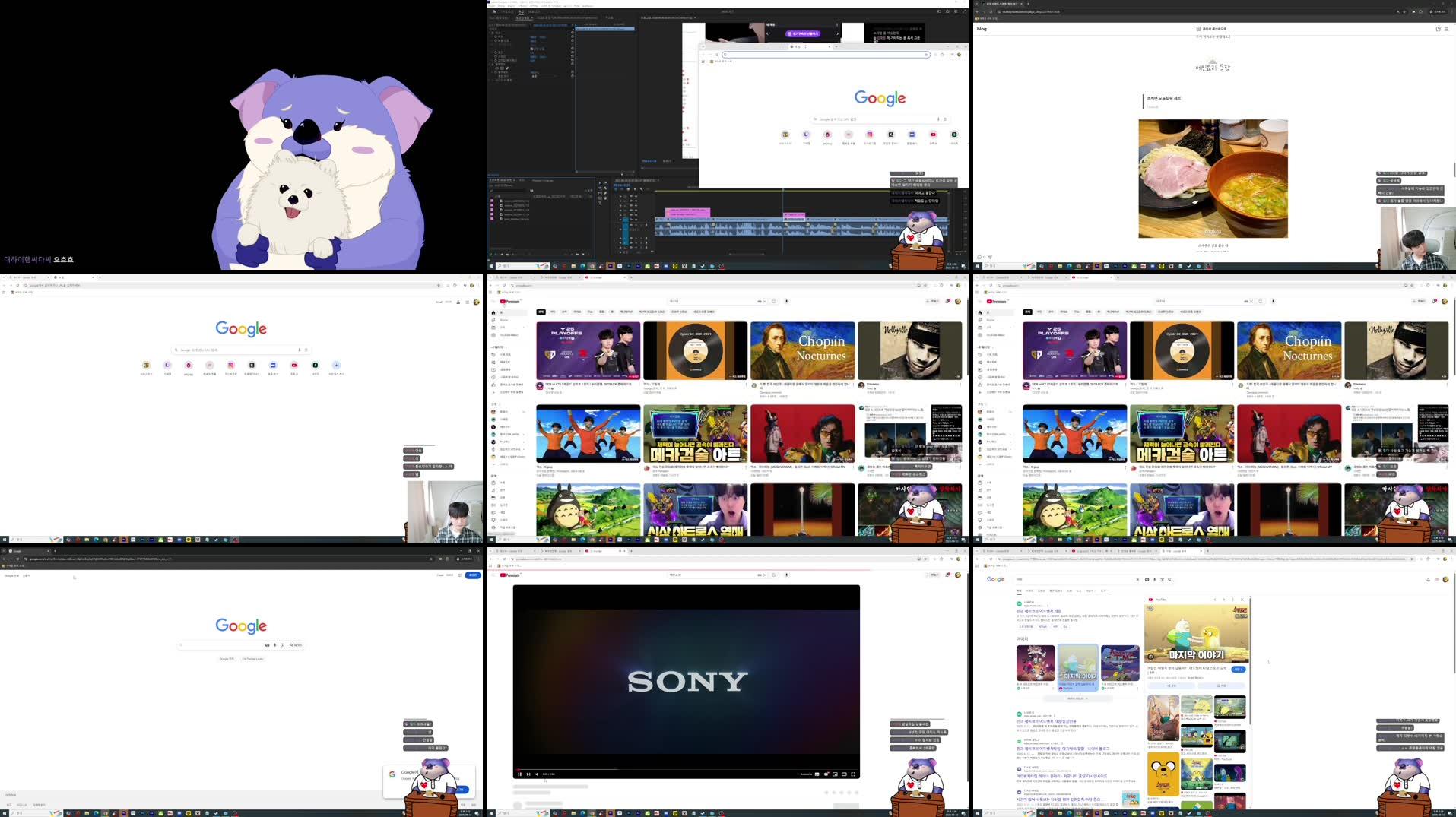Click I'm Feeling Lucky on shortcut-less Google homepage

pos(253,659)
